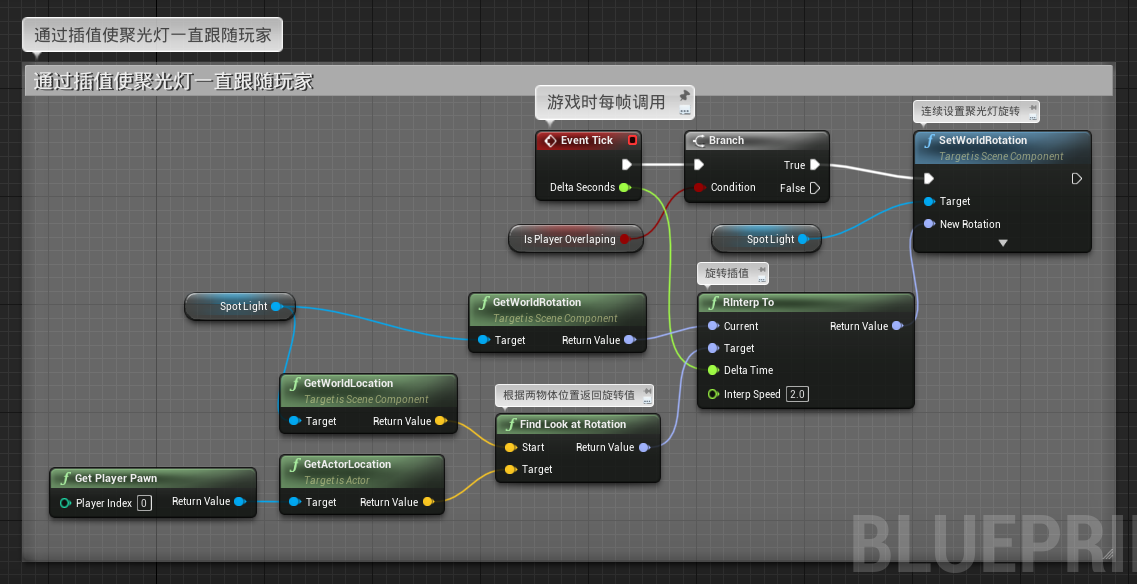Click upper Spot Light output pin near SetWorldRotation

point(803,239)
